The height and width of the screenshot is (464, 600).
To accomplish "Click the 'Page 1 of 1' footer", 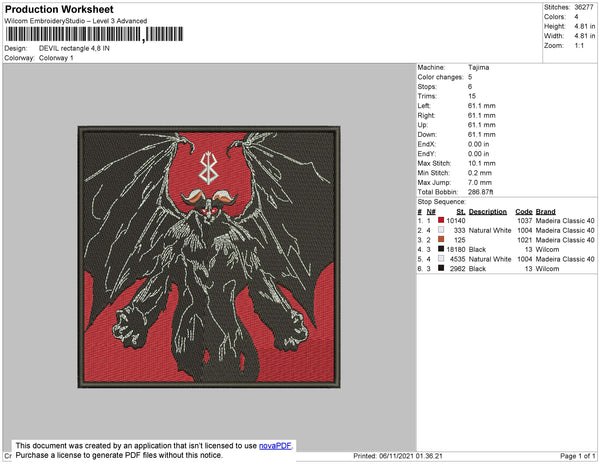I will (577, 456).
